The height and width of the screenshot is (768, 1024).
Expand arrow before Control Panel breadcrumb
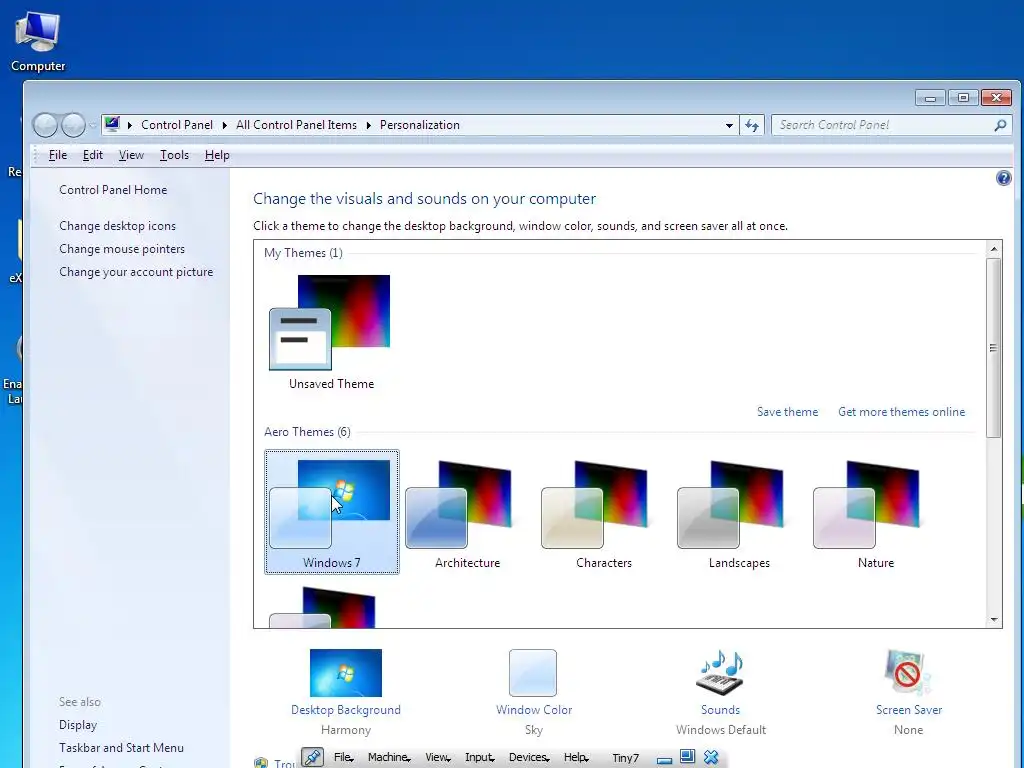(x=129, y=125)
